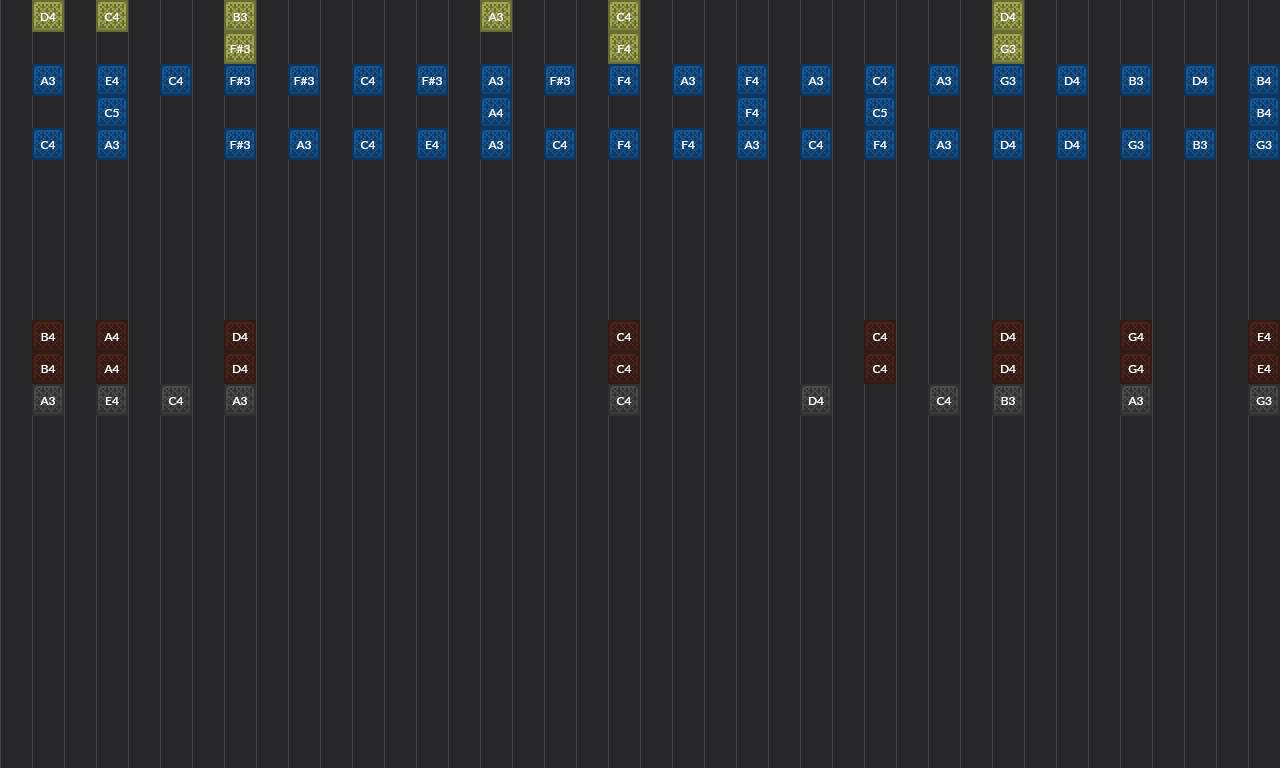The image size is (1280, 768).
Task: Select blue B3 between two blue D4 notes
Action: click(x=1136, y=81)
